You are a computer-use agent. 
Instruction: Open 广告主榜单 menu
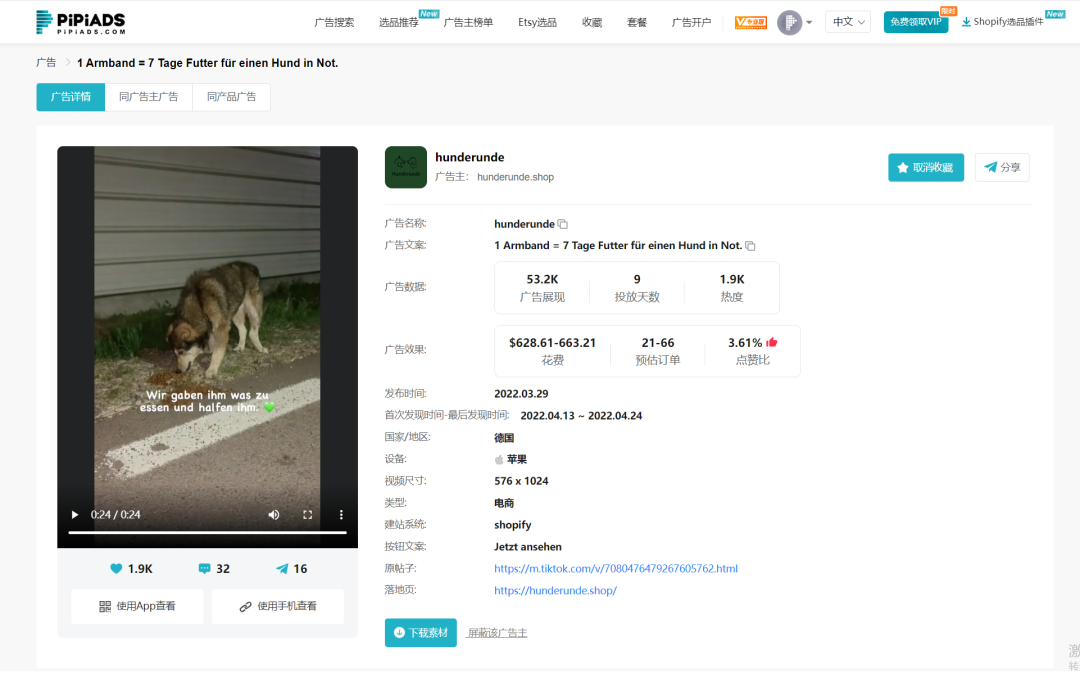pyautogui.click(x=468, y=22)
